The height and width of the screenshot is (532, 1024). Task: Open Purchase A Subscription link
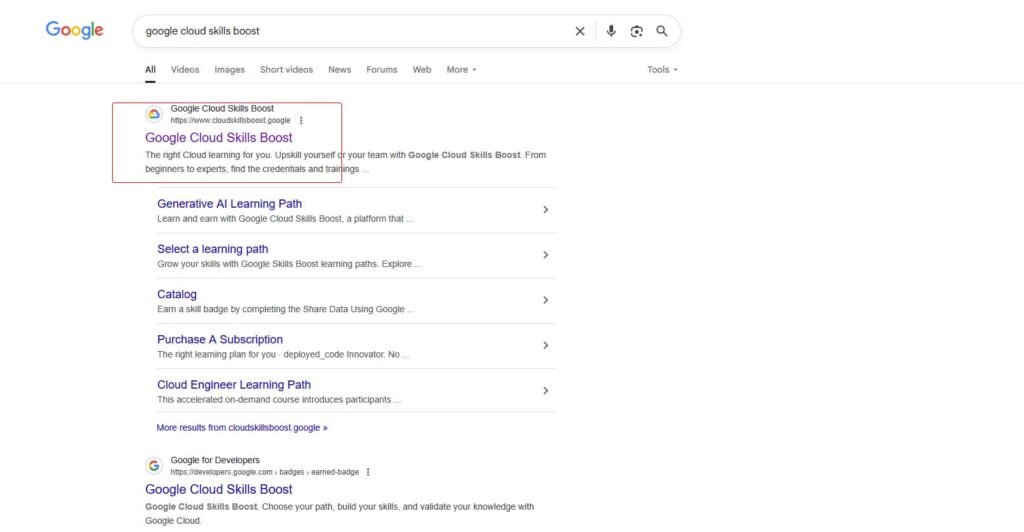[x=219, y=339]
